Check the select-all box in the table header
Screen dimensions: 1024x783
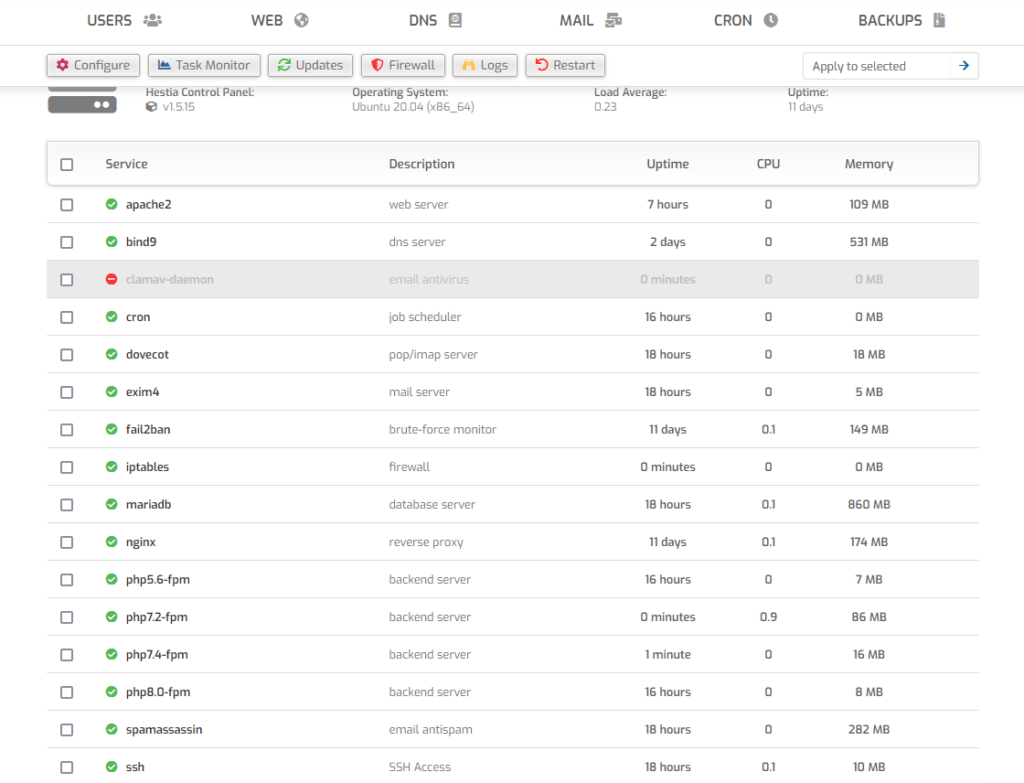click(67, 163)
